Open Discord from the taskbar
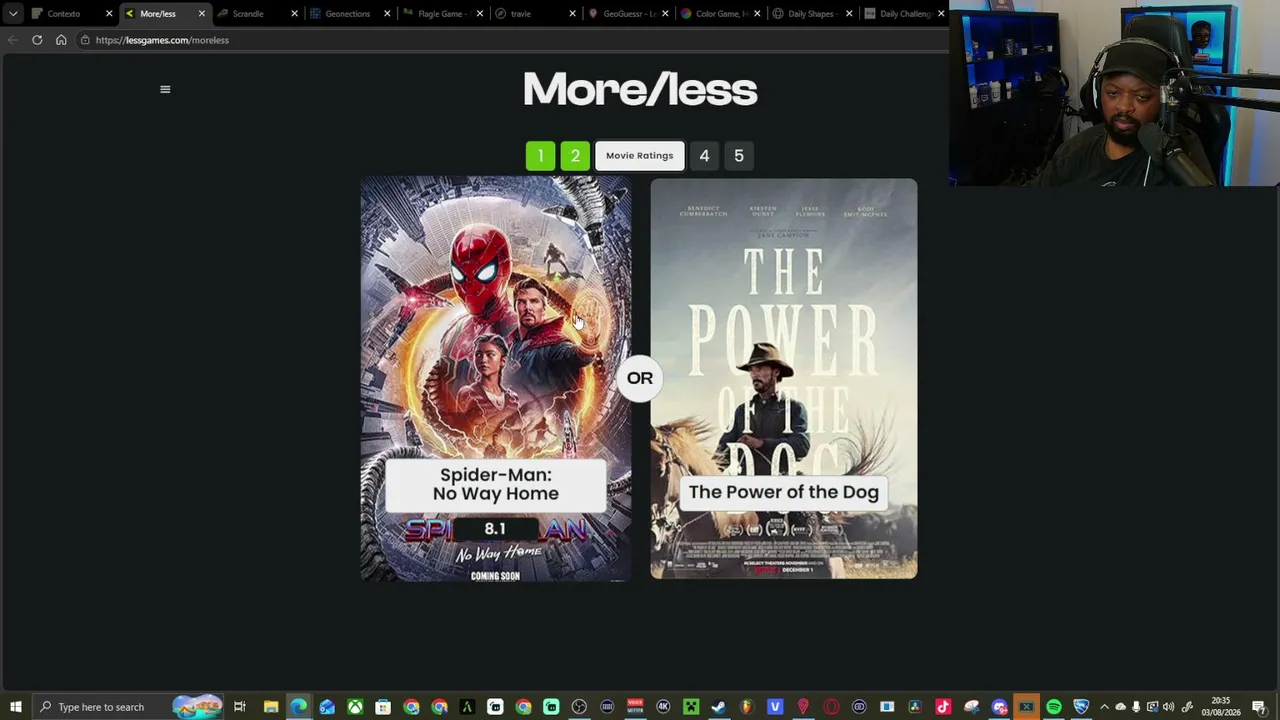The height and width of the screenshot is (720, 1280). tap(999, 707)
